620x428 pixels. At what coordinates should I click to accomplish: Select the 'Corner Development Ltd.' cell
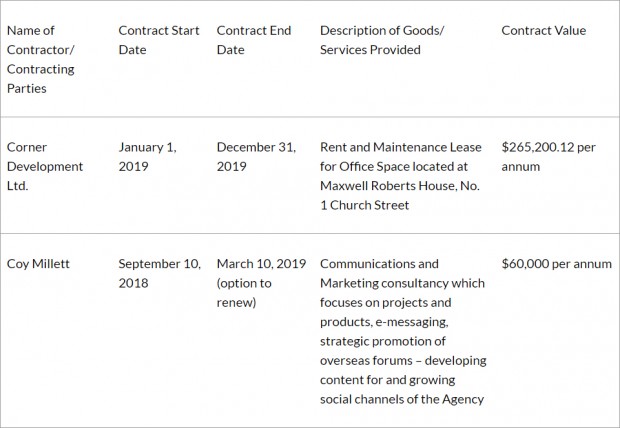click(45, 166)
